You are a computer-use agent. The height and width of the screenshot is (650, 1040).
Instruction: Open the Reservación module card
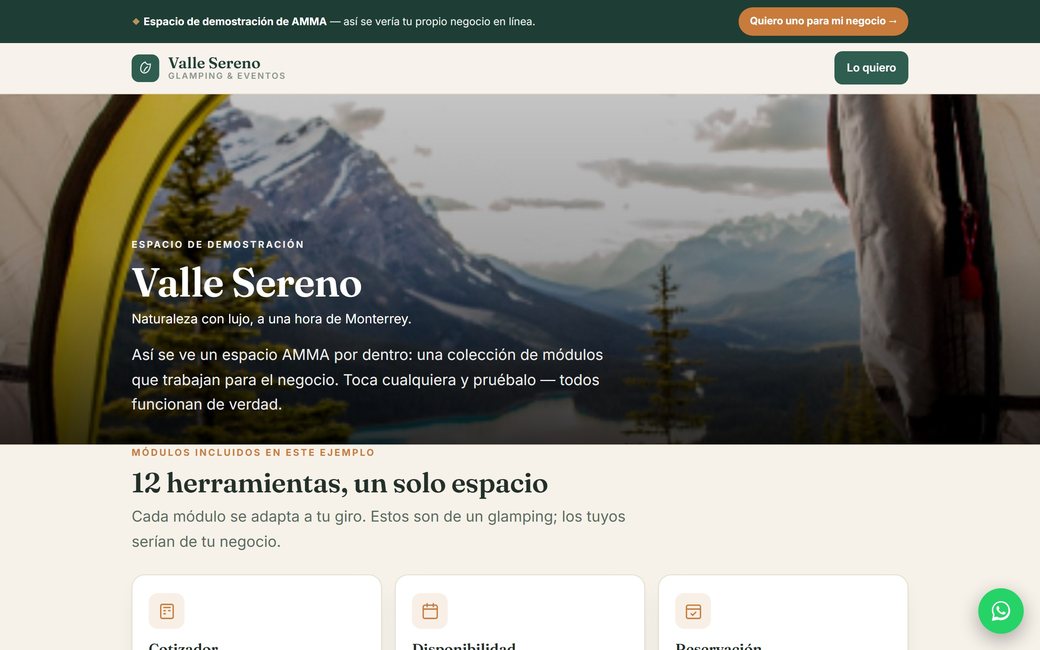(x=783, y=613)
